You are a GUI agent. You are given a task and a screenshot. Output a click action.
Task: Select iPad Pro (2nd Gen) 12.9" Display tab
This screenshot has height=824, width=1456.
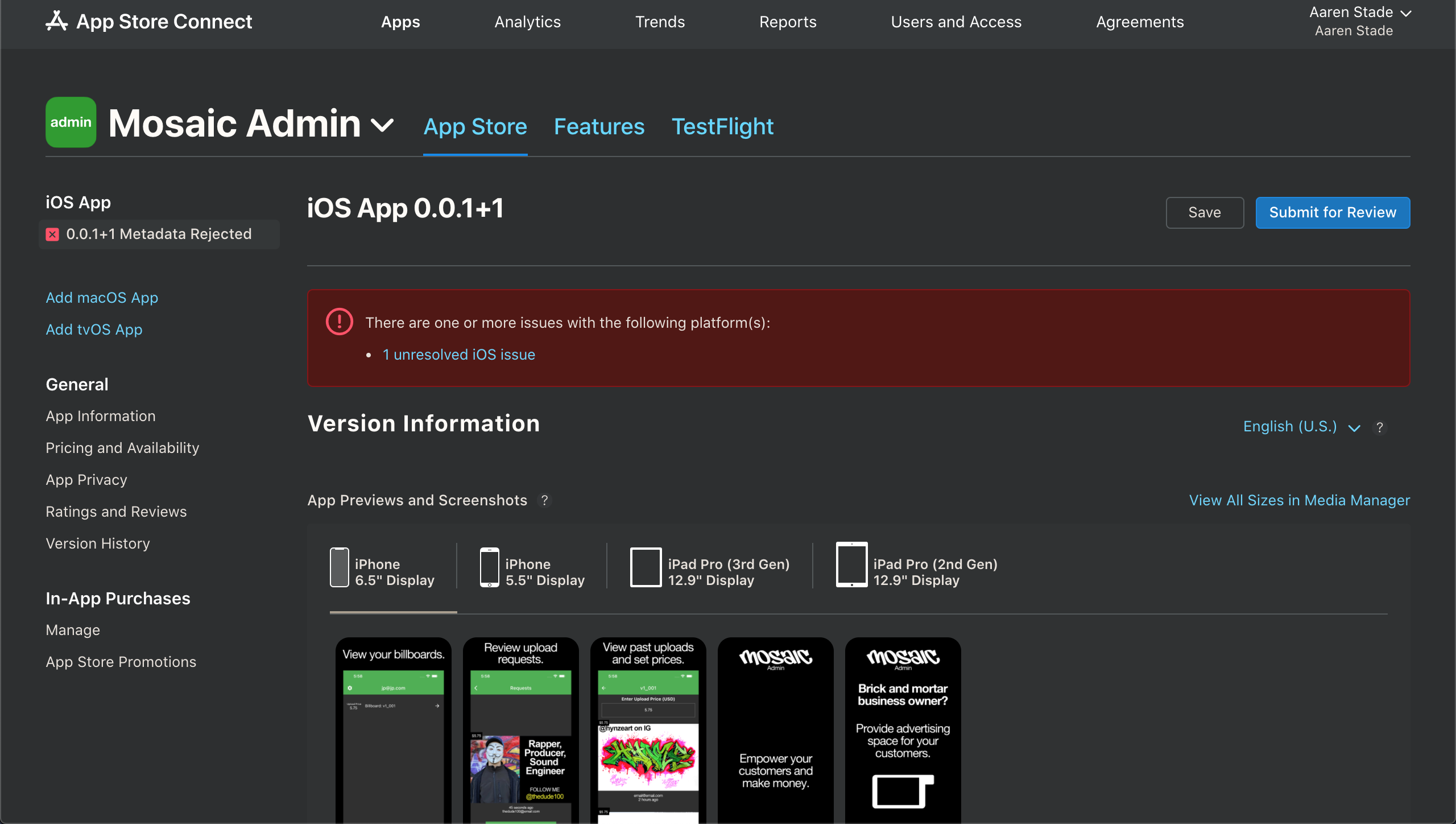click(917, 572)
